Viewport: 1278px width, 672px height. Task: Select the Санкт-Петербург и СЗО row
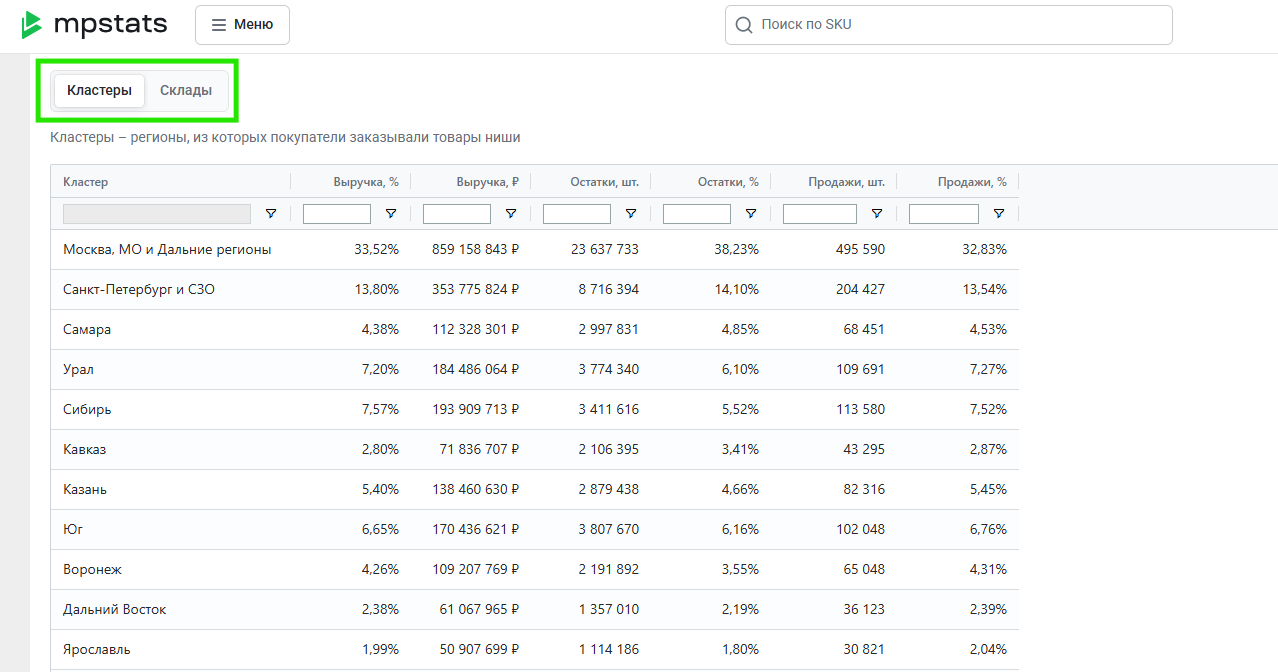point(139,290)
